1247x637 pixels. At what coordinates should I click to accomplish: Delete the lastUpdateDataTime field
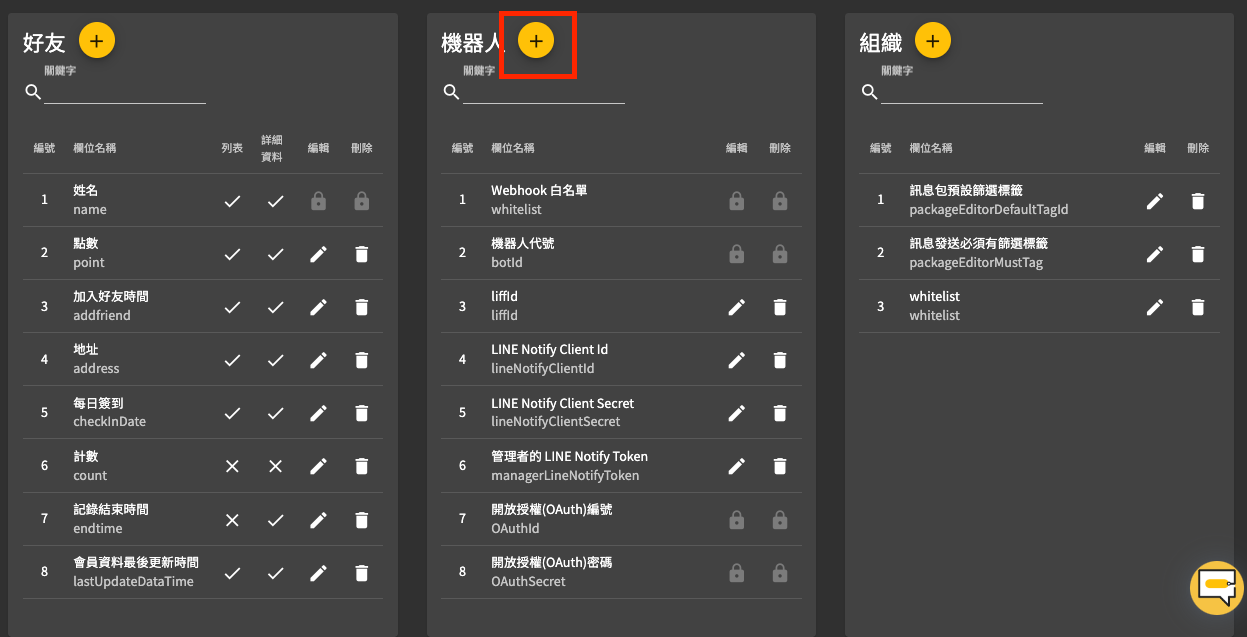click(x=362, y=573)
